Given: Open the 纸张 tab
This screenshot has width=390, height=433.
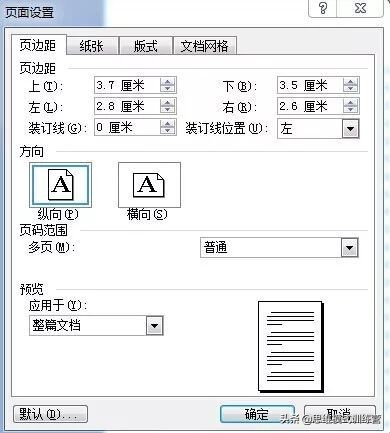Looking at the screenshot, I should (x=92, y=46).
